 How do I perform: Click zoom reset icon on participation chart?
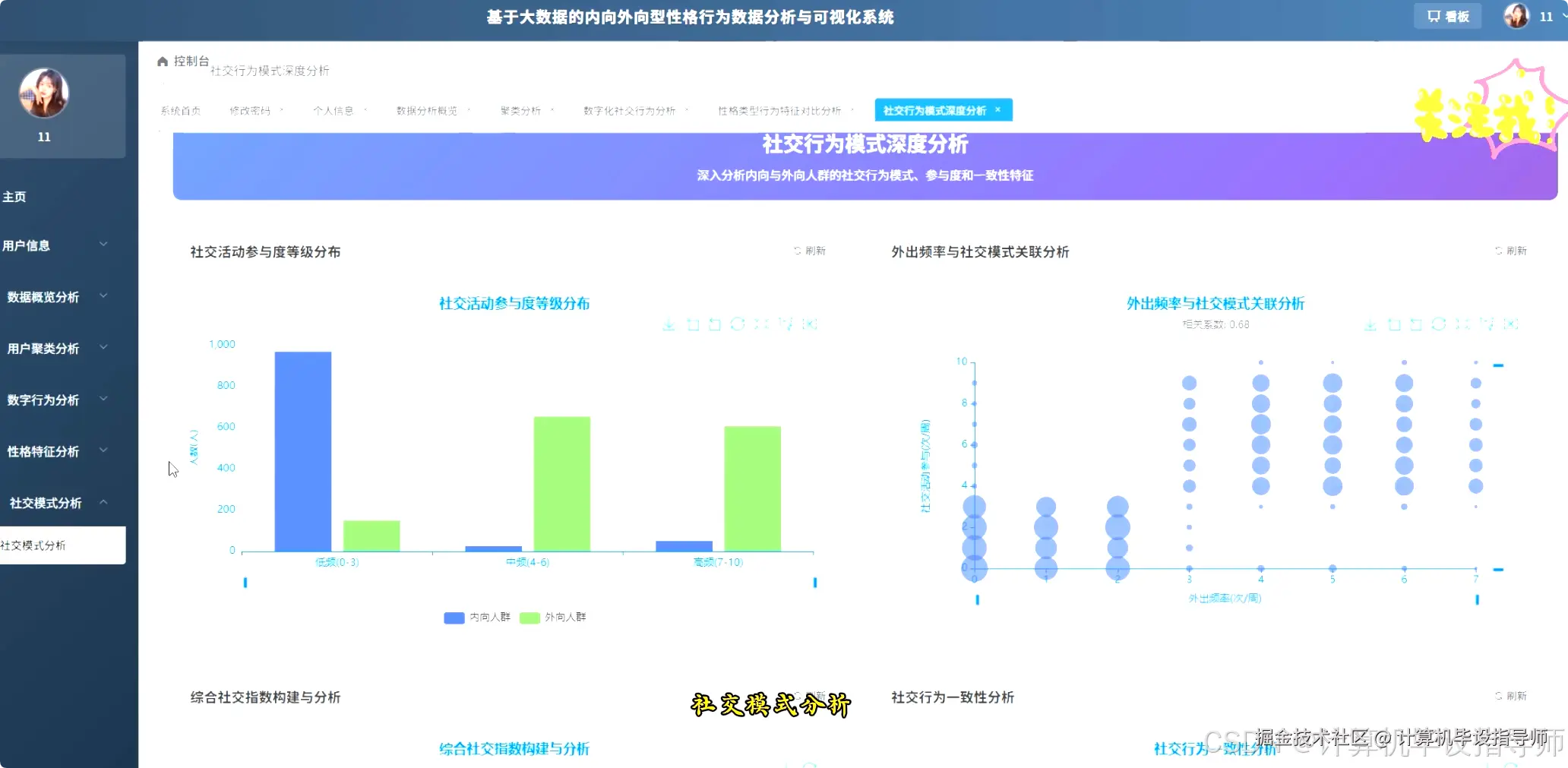(715, 324)
